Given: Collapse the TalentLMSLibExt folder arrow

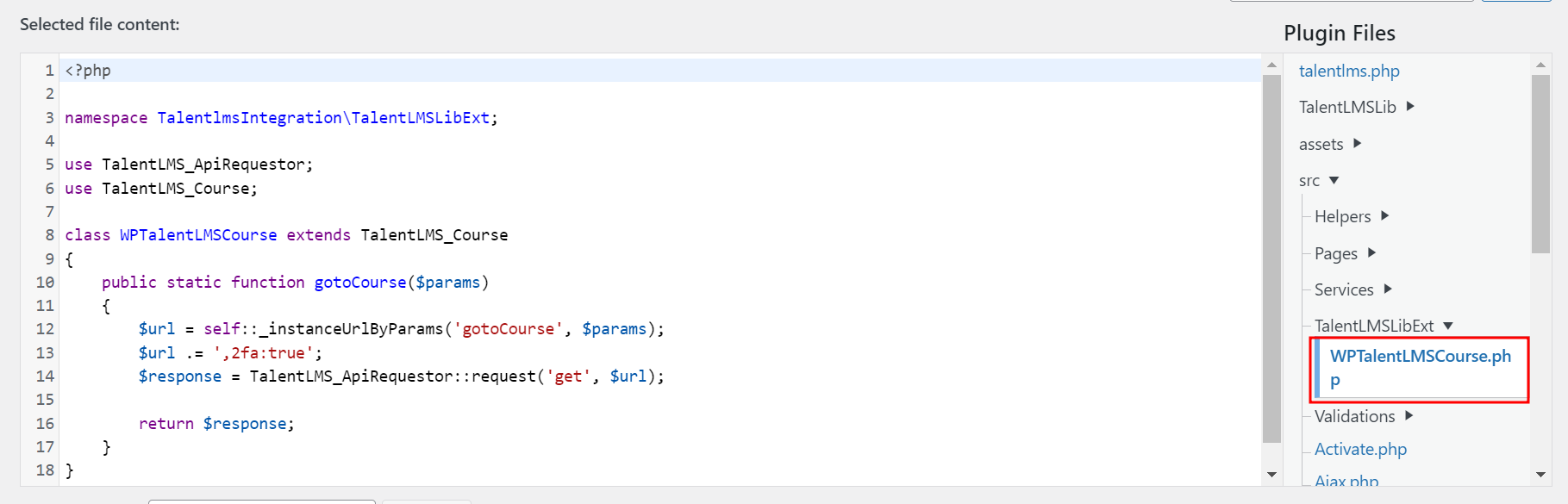Looking at the screenshot, I should tap(1448, 327).
